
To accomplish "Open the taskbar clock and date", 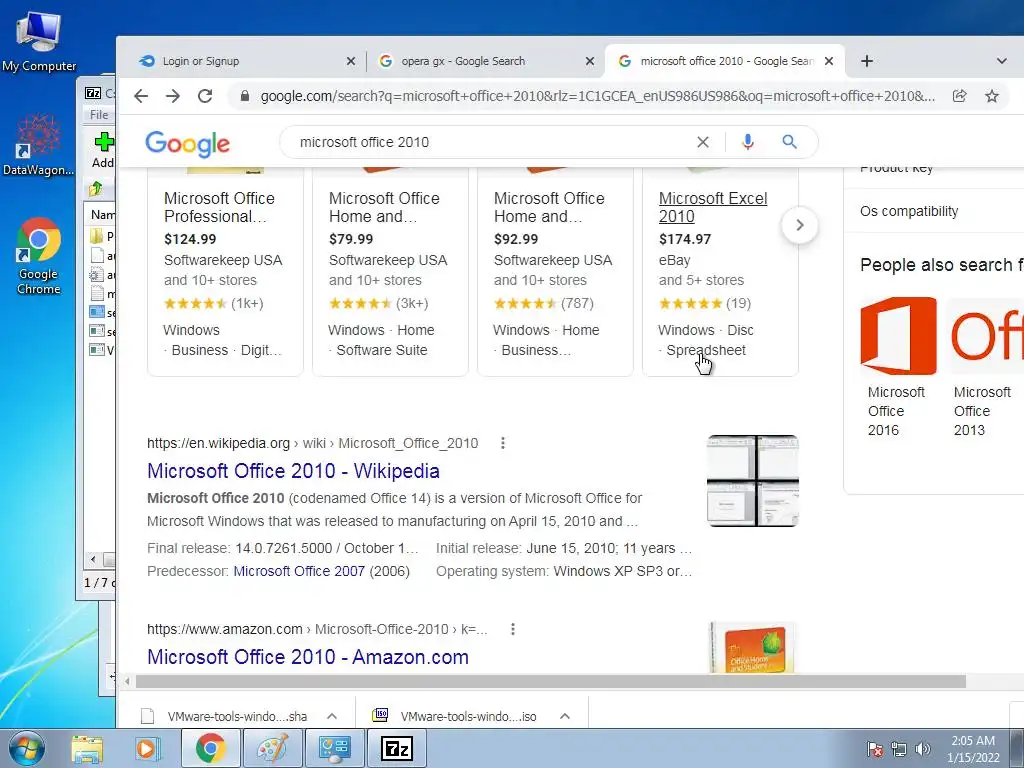I will [973, 749].
